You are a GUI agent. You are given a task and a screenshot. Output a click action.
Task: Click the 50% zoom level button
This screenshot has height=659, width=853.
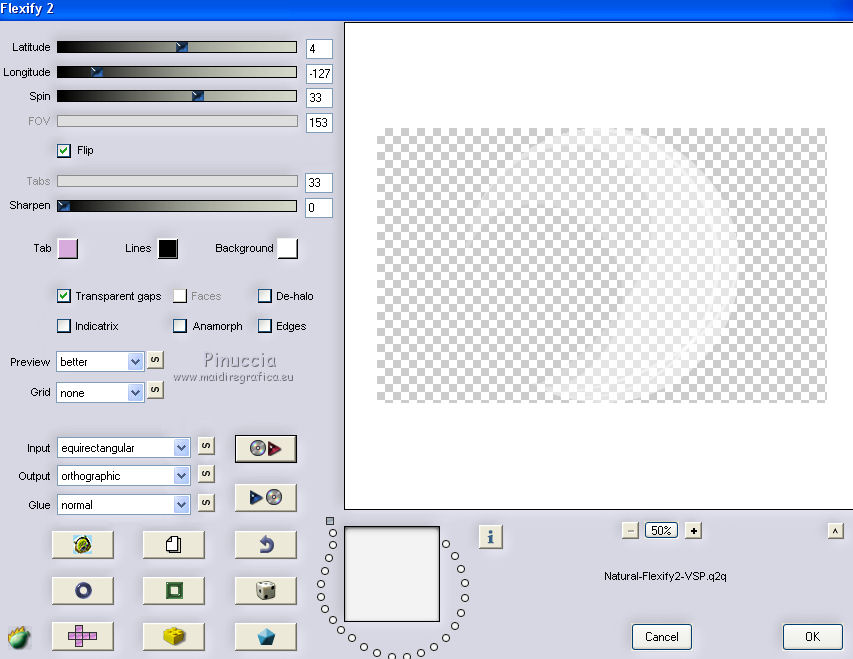tap(662, 531)
